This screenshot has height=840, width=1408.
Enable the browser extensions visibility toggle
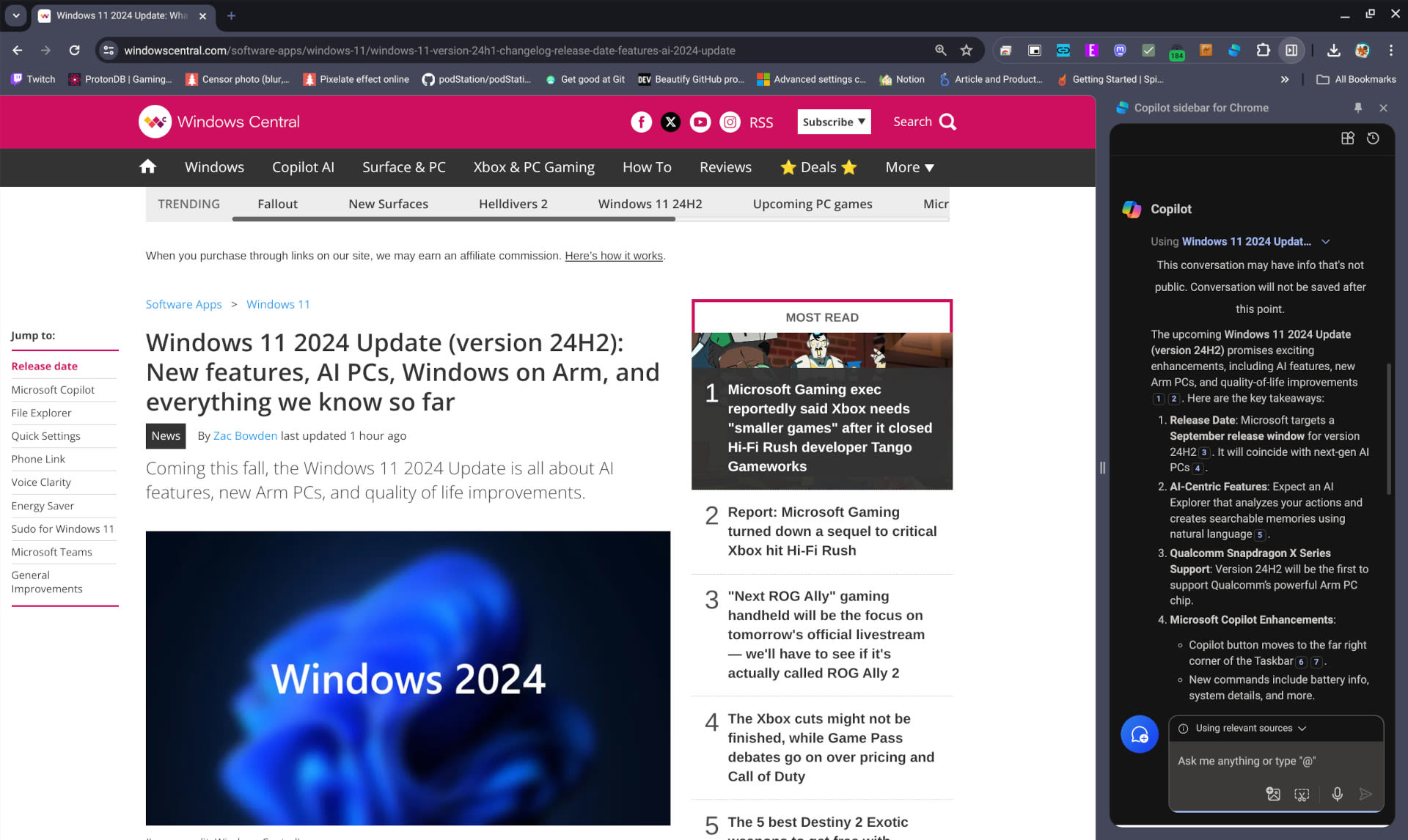[x=1260, y=50]
